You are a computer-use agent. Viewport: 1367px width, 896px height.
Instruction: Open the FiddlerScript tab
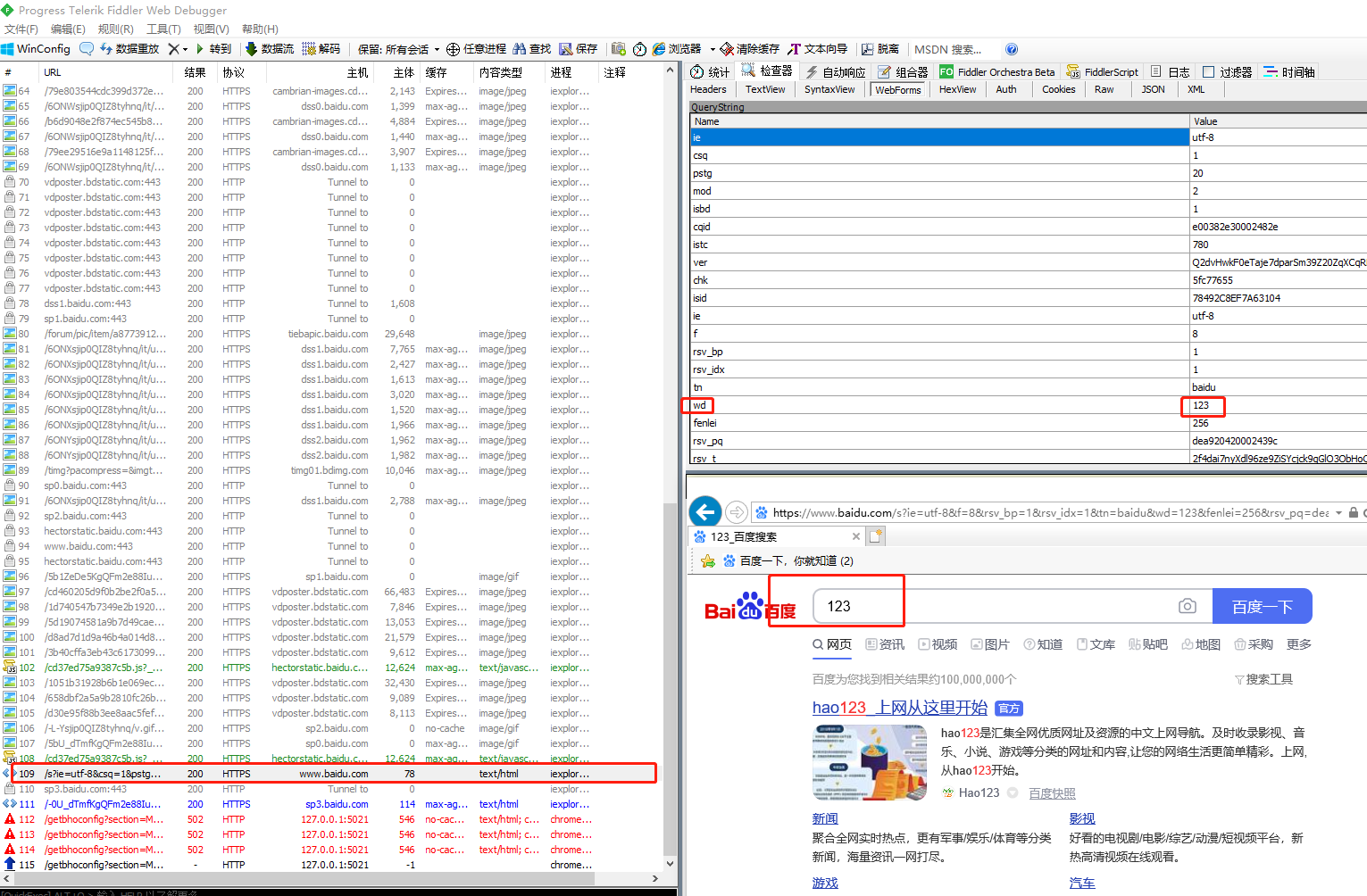(x=1102, y=71)
